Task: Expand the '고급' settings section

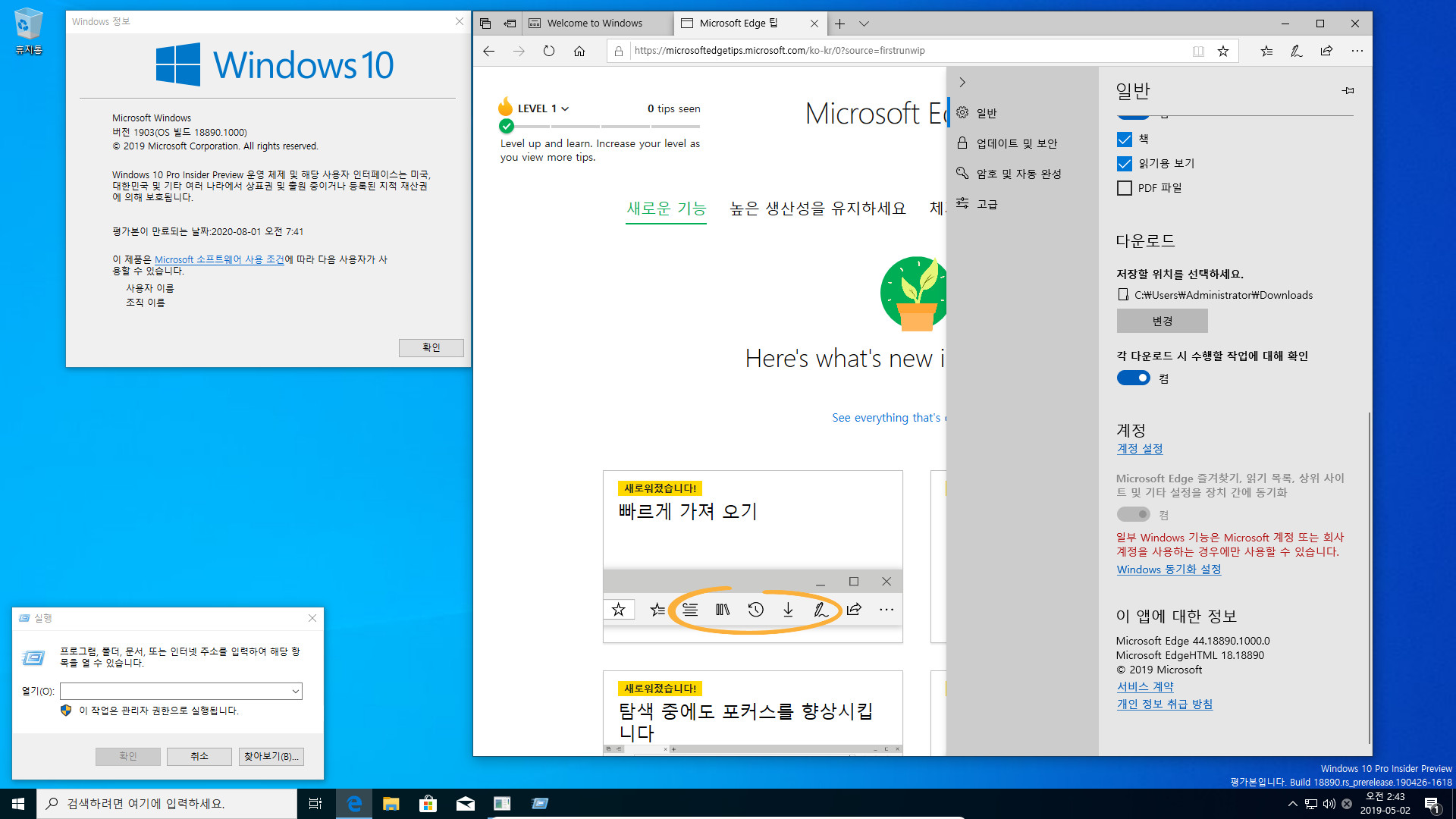Action: click(x=987, y=203)
